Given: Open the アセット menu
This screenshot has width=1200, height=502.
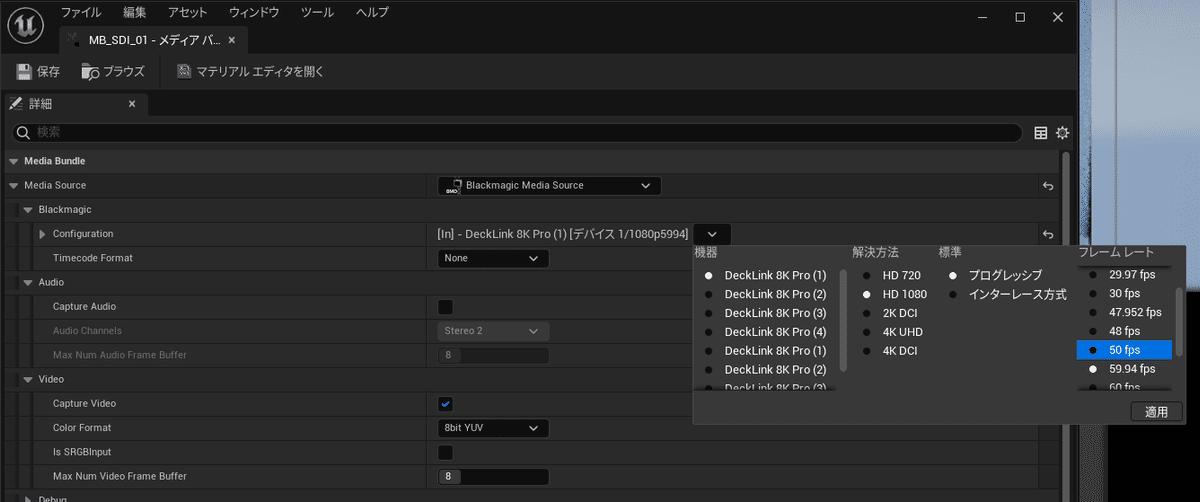Looking at the screenshot, I should click(188, 13).
